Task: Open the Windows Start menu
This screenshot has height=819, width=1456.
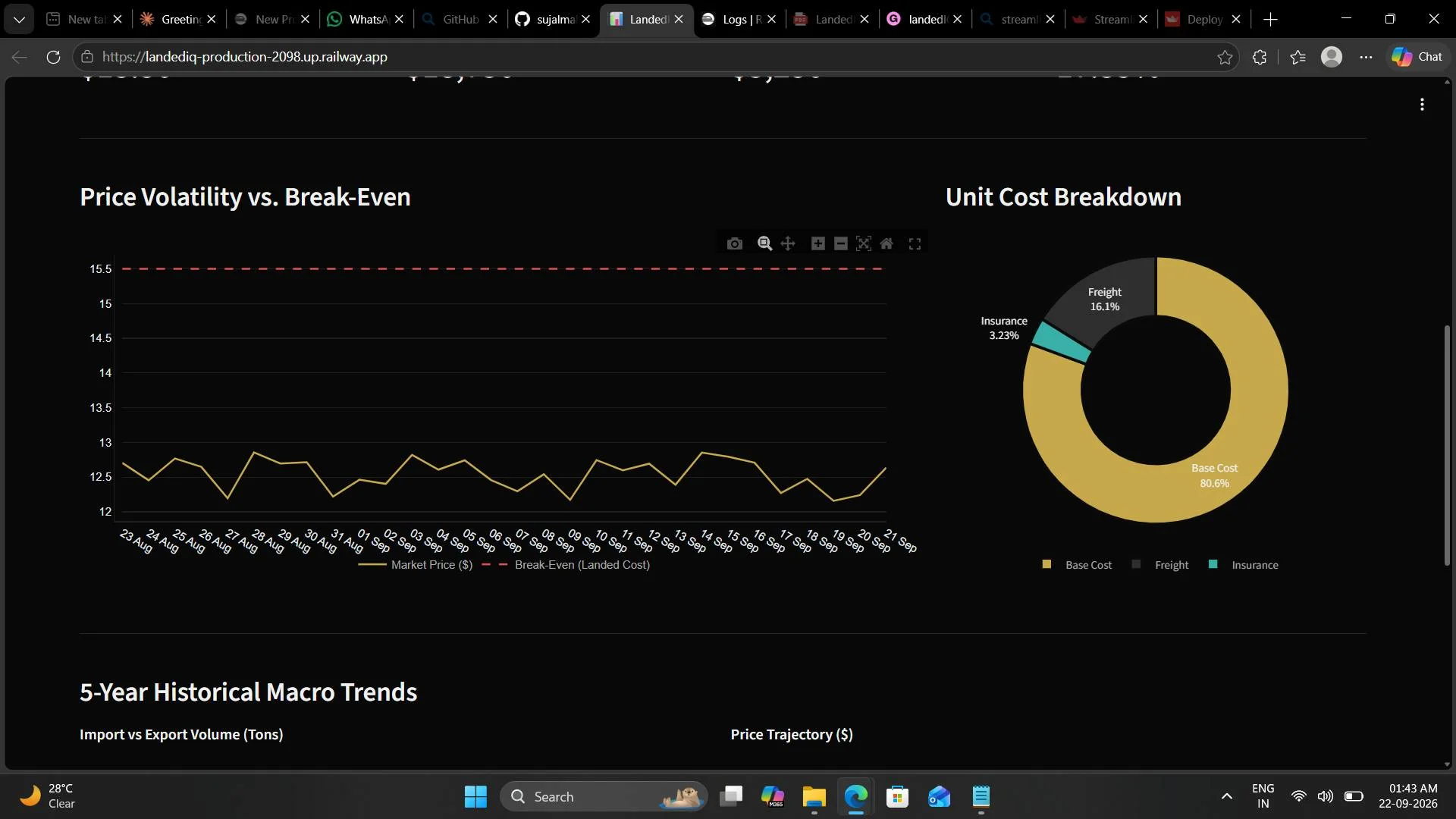Action: pyautogui.click(x=475, y=796)
